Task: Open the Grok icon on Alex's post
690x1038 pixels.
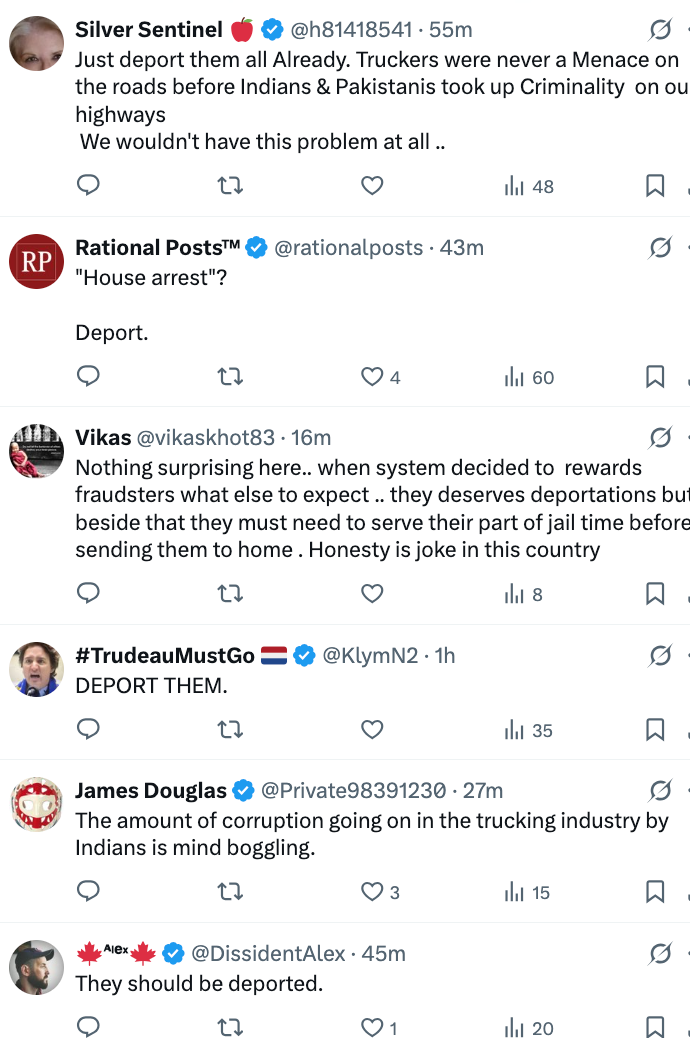Action: (x=660, y=955)
